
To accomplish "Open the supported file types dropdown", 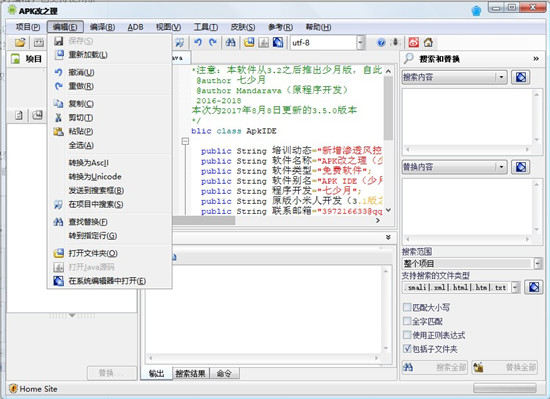I will (x=515, y=288).
